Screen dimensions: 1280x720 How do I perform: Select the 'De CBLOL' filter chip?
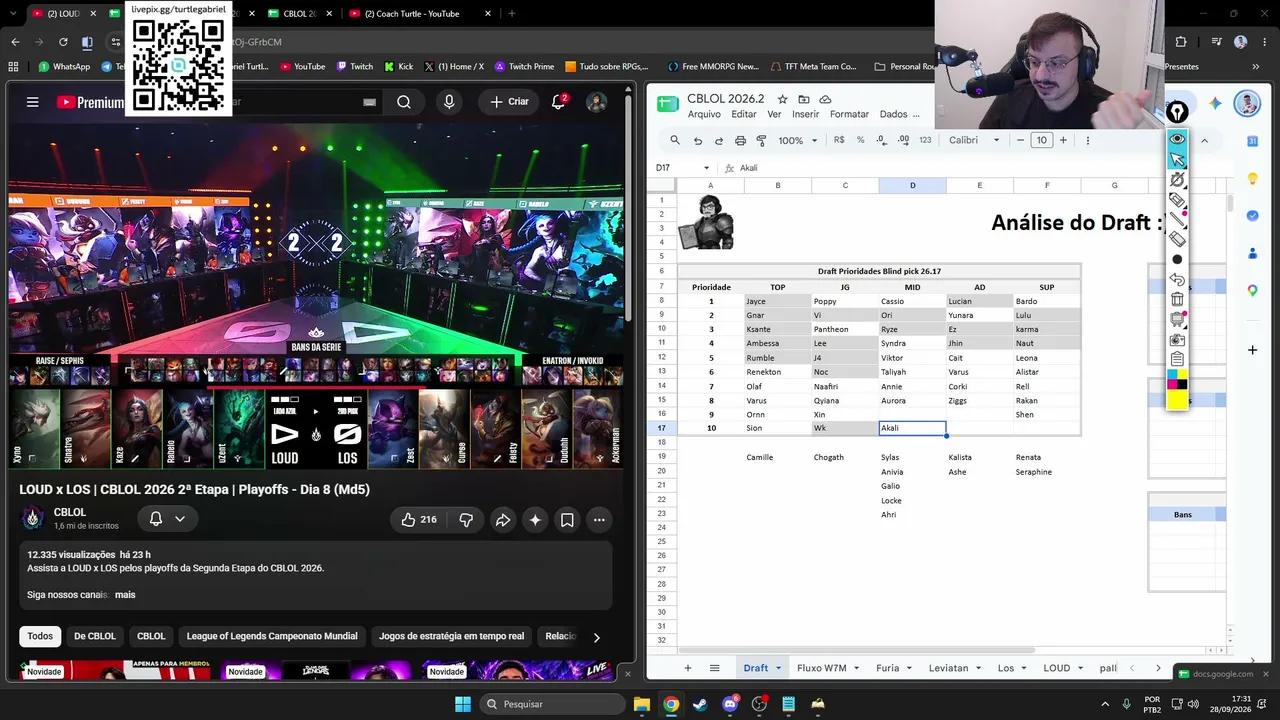95,636
